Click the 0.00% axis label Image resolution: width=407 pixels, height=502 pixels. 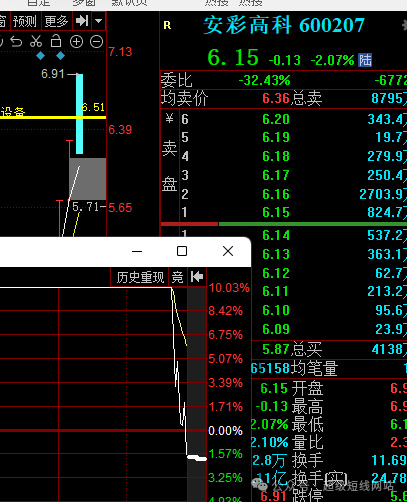coord(225,431)
